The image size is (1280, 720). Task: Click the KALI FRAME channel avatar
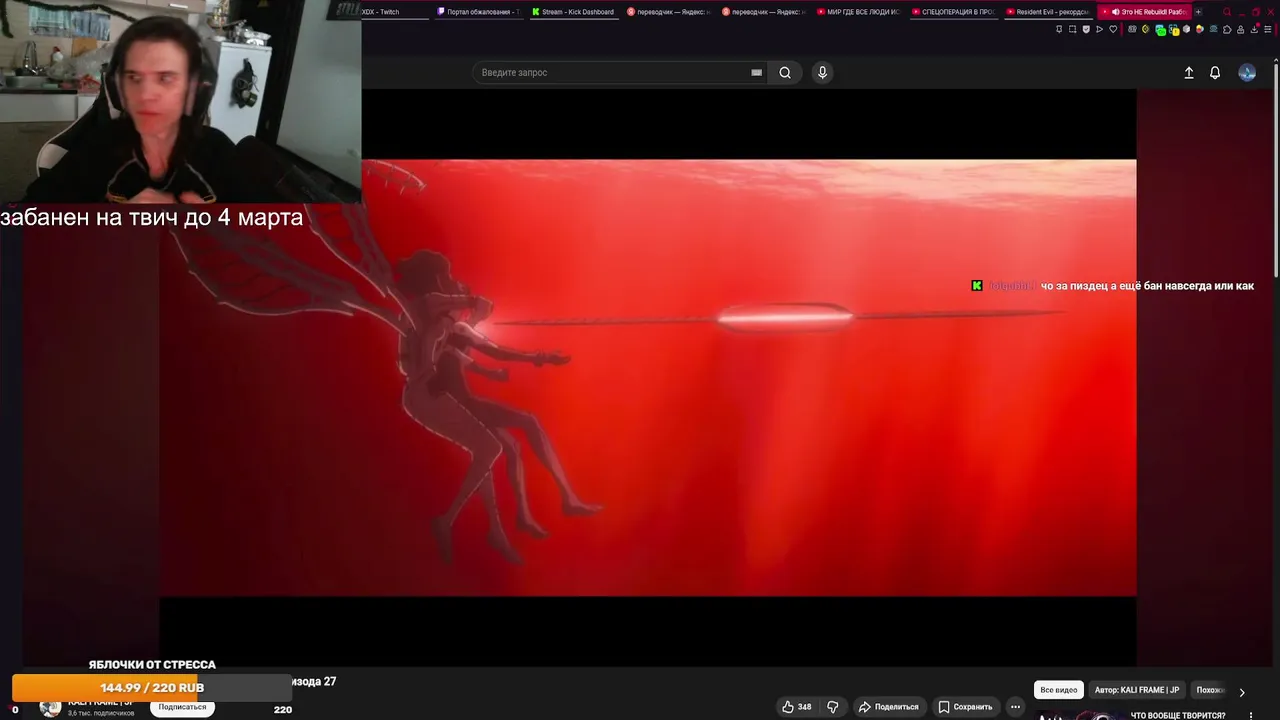pos(50,707)
